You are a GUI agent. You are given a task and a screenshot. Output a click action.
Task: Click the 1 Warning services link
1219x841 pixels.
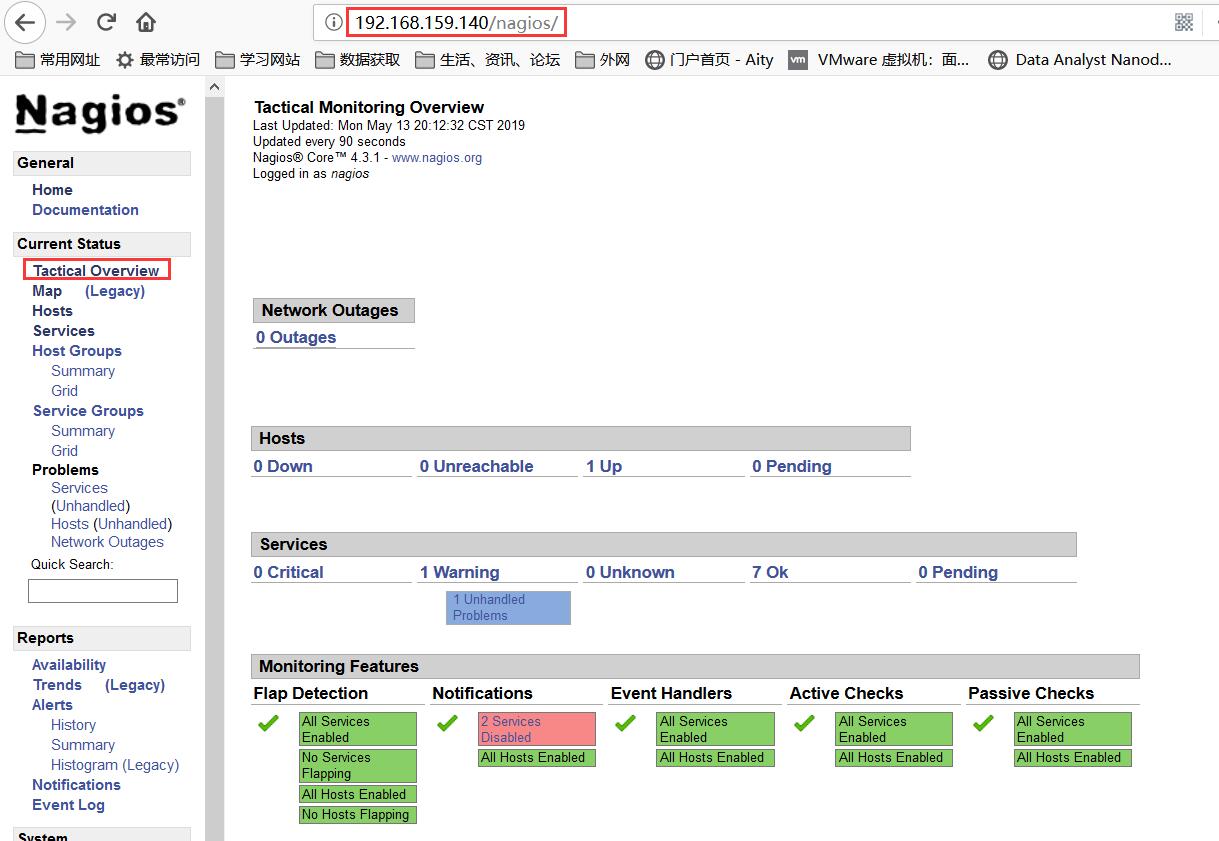pos(459,573)
